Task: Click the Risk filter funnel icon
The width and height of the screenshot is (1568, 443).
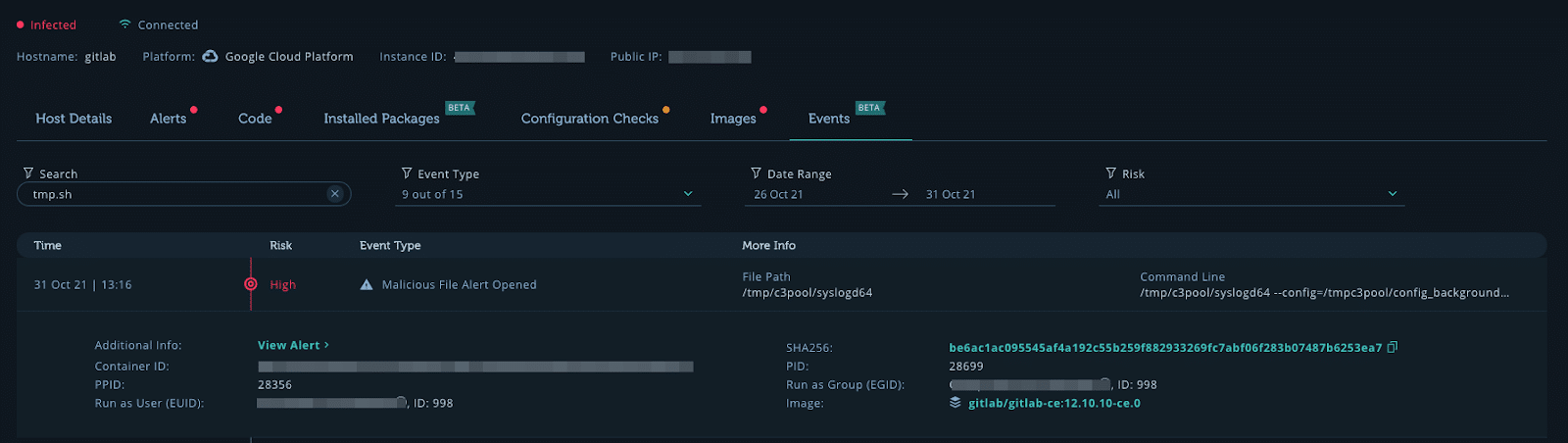Action: click(1111, 173)
